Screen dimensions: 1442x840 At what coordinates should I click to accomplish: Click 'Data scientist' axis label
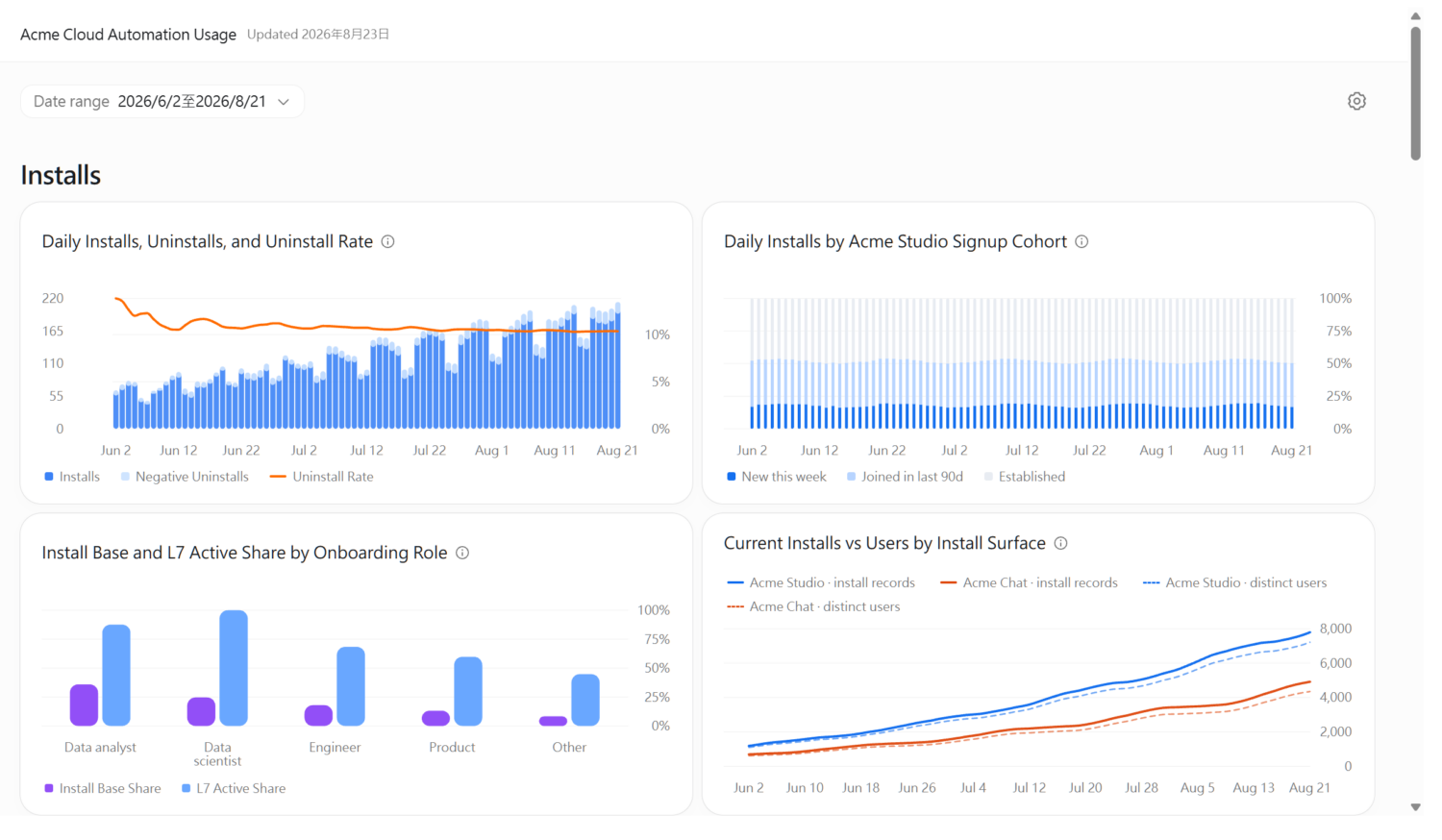pyautogui.click(x=217, y=754)
